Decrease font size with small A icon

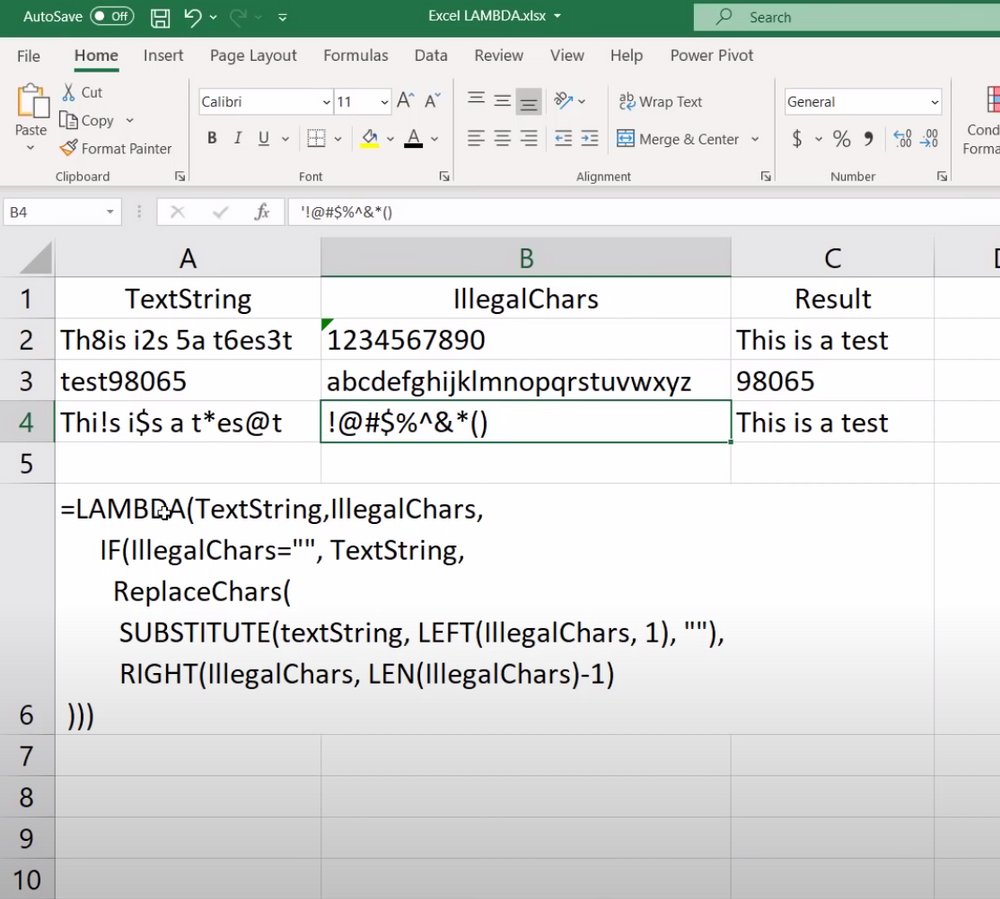click(432, 101)
